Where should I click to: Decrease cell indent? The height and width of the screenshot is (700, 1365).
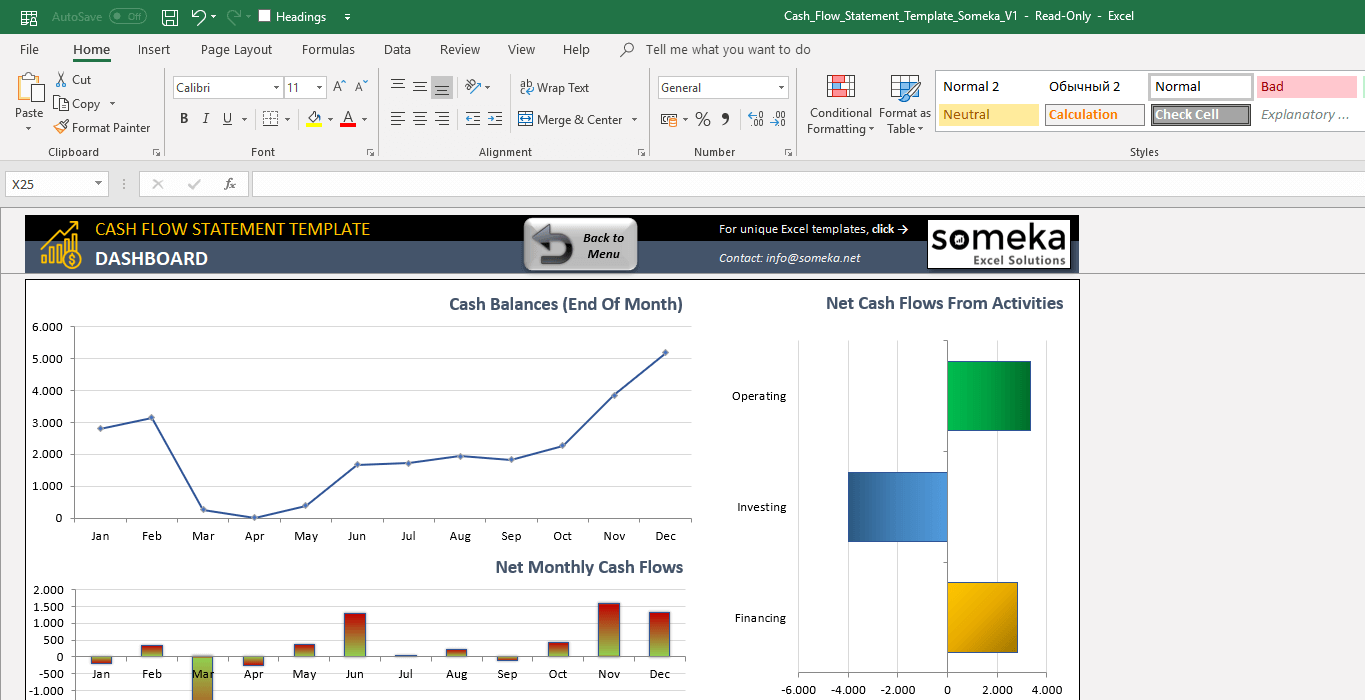(473, 119)
